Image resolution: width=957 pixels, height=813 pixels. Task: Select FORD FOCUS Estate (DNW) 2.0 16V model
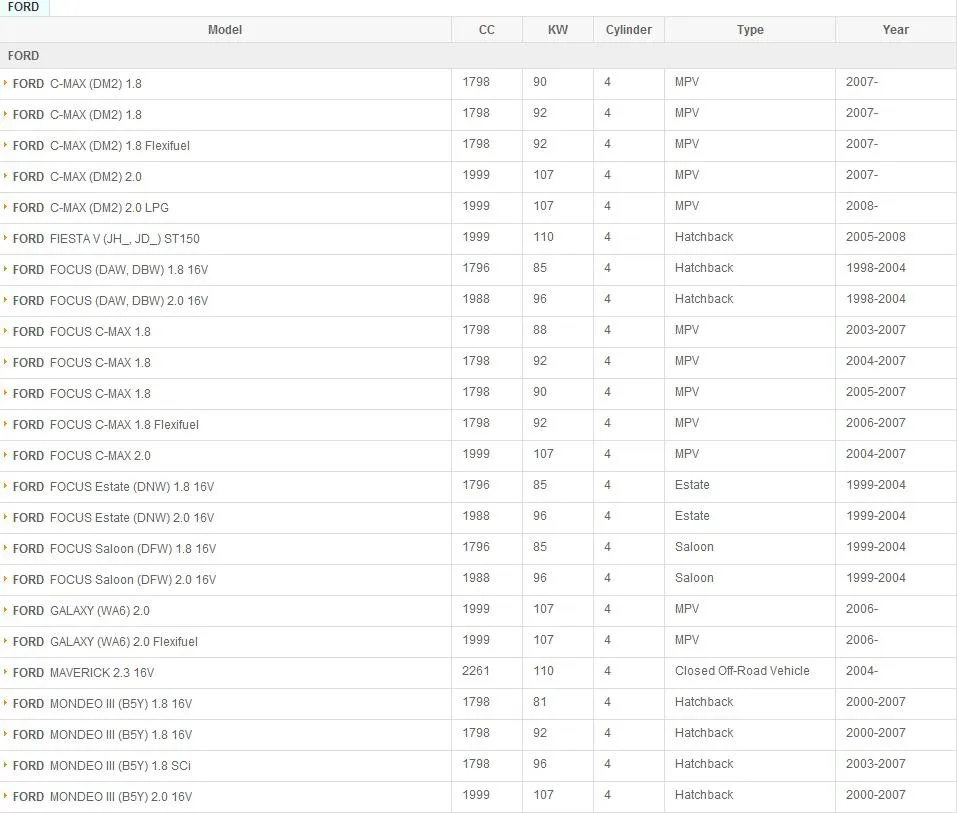pos(114,518)
